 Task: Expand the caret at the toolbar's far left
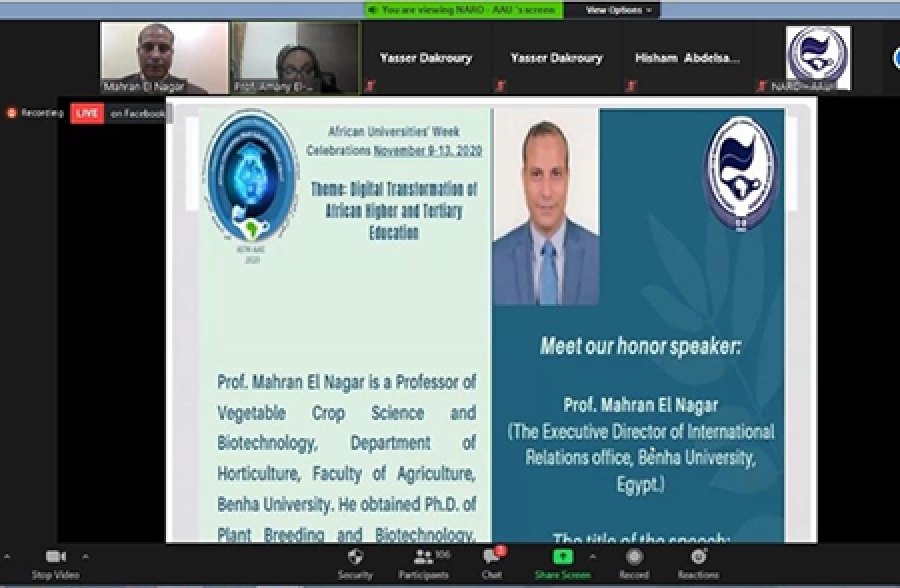tap(6, 556)
